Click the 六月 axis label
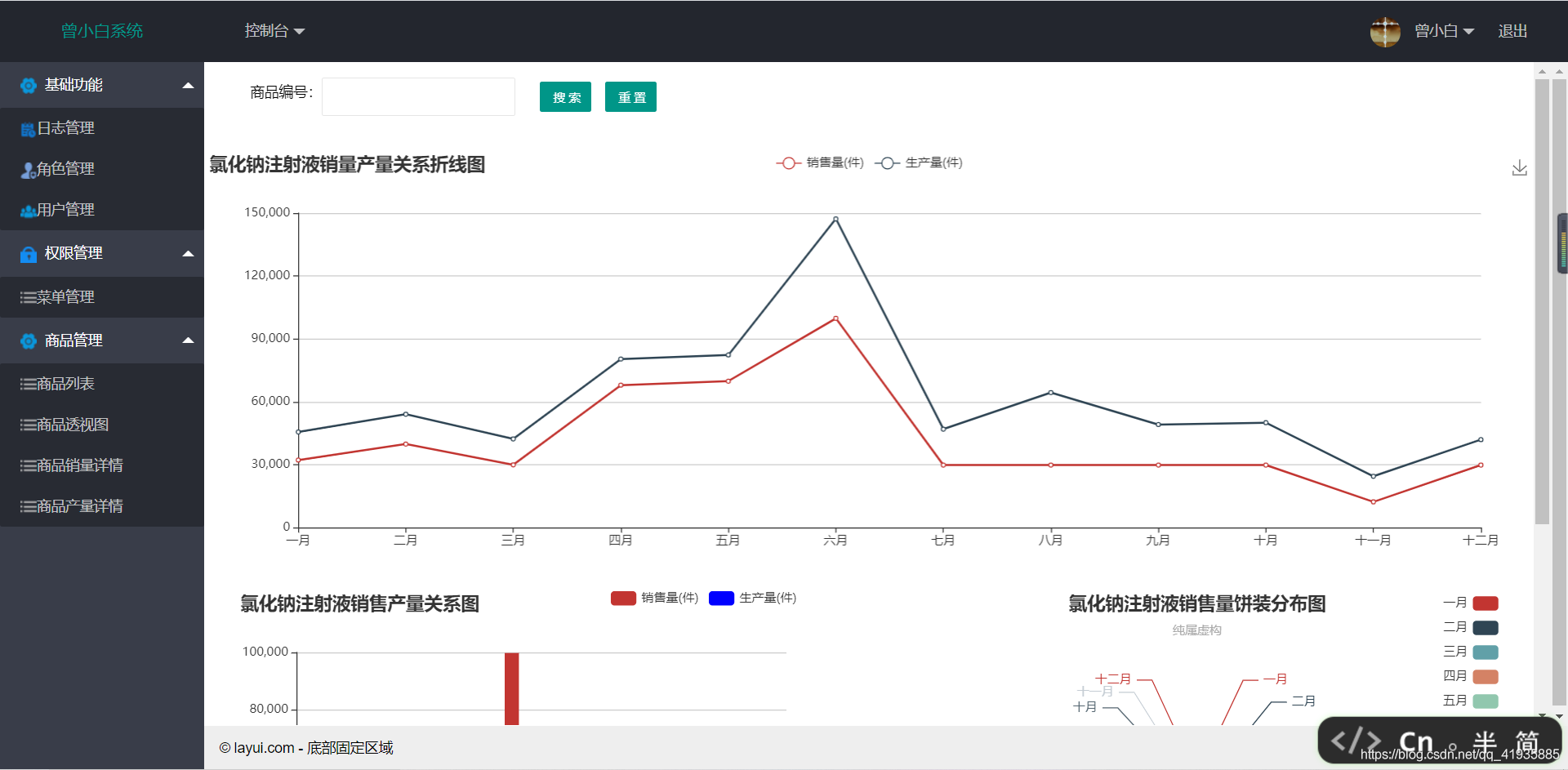Viewport: 1568px width, 770px height. point(835,541)
